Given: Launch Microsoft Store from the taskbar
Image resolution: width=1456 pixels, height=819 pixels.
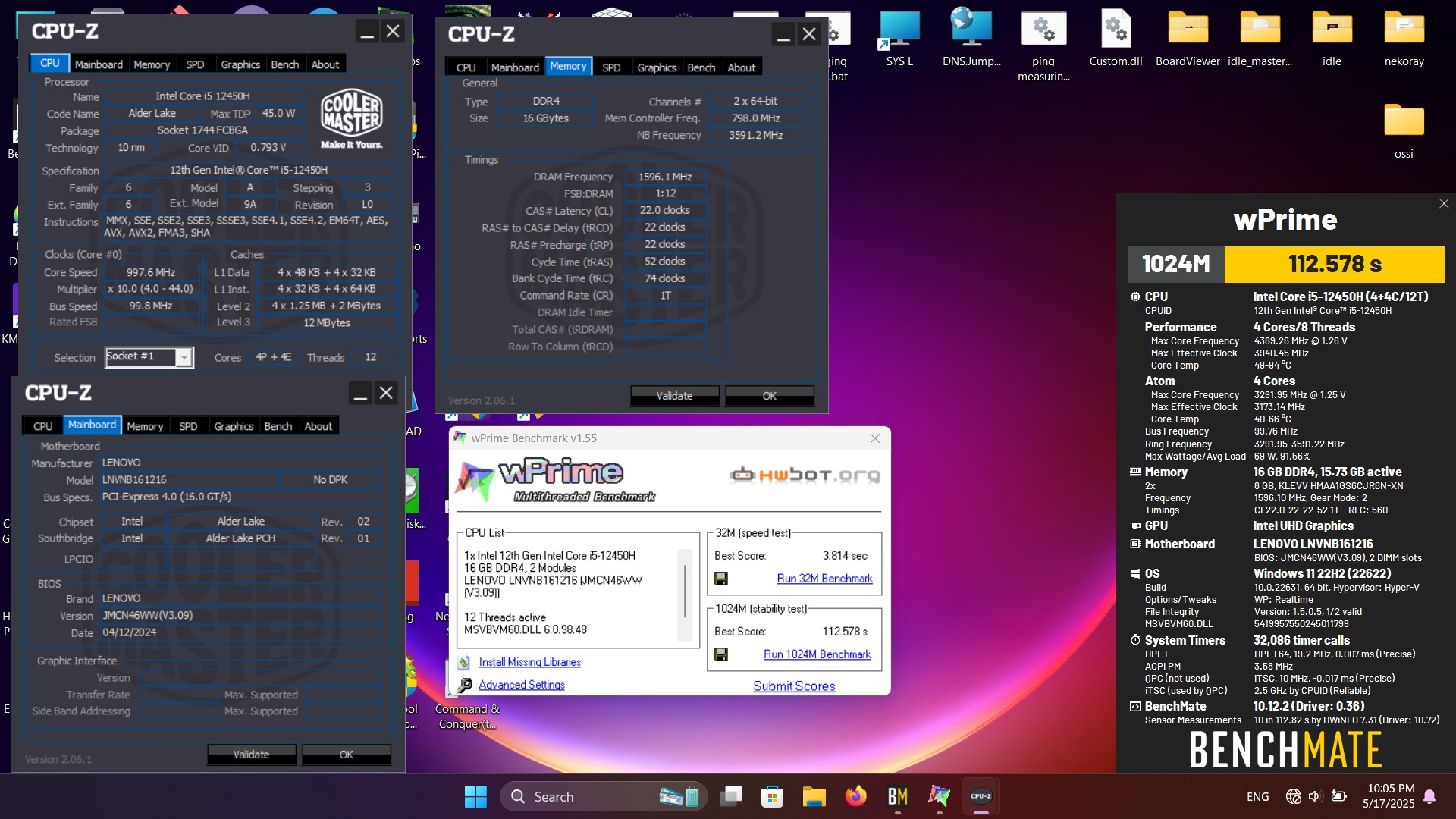Looking at the screenshot, I should tap(772, 796).
